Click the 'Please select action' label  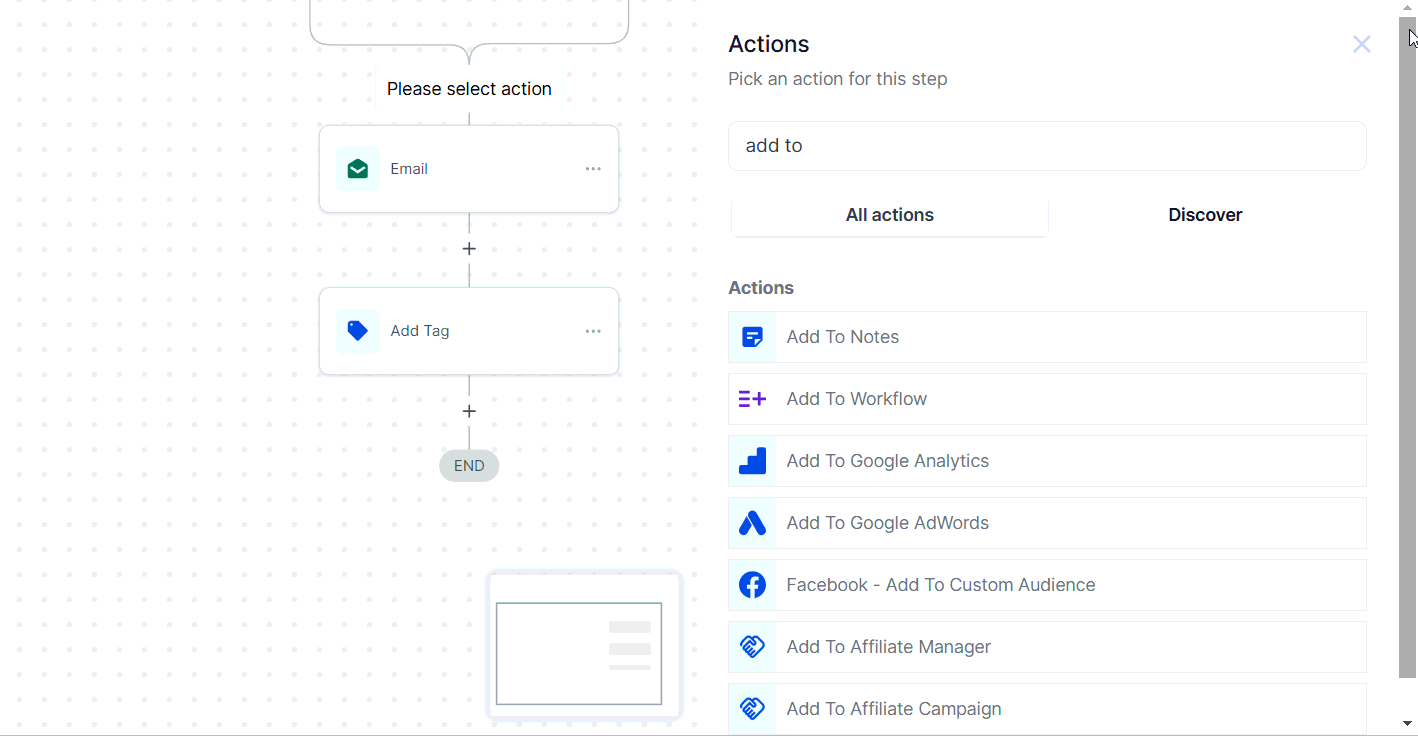coord(469,89)
